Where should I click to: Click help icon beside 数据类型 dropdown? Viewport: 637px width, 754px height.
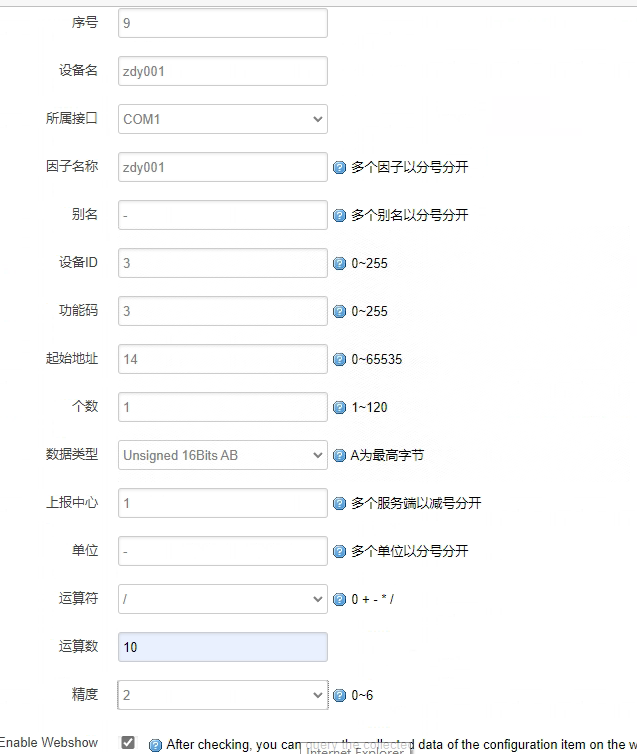340,456
